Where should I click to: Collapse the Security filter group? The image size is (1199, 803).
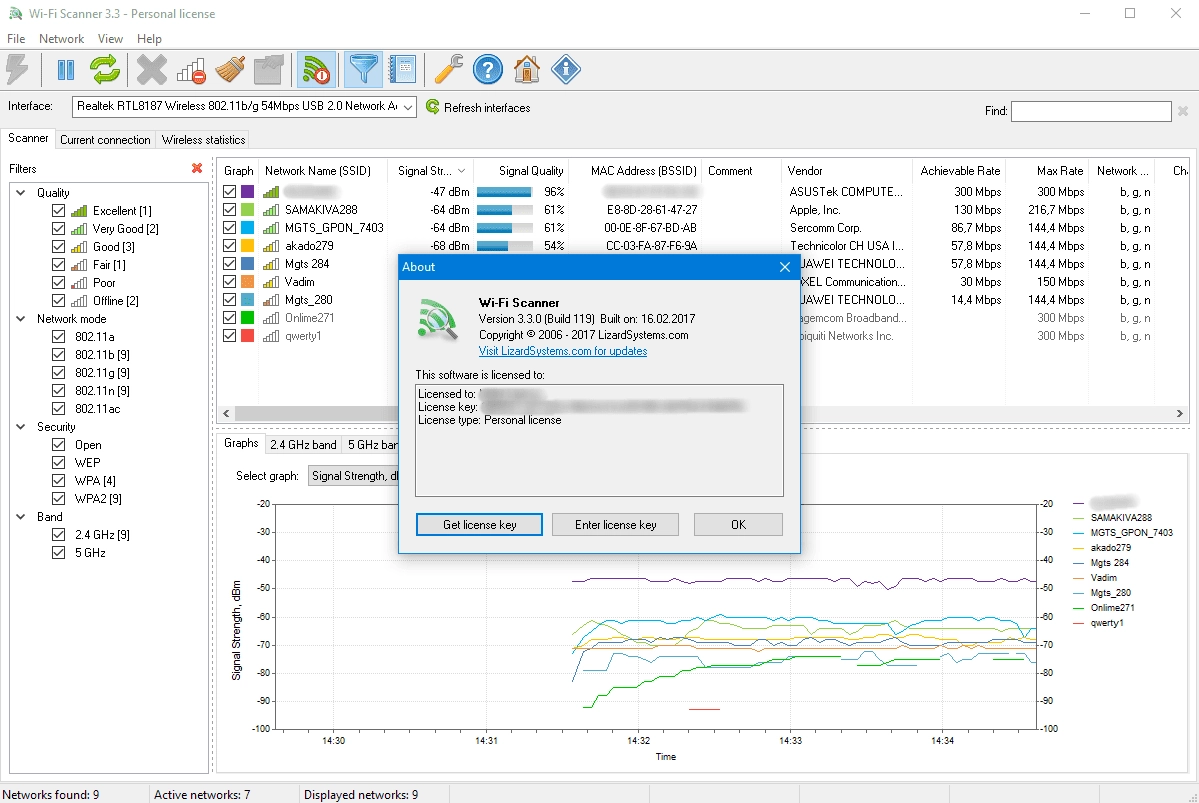[x=21, y=427]
